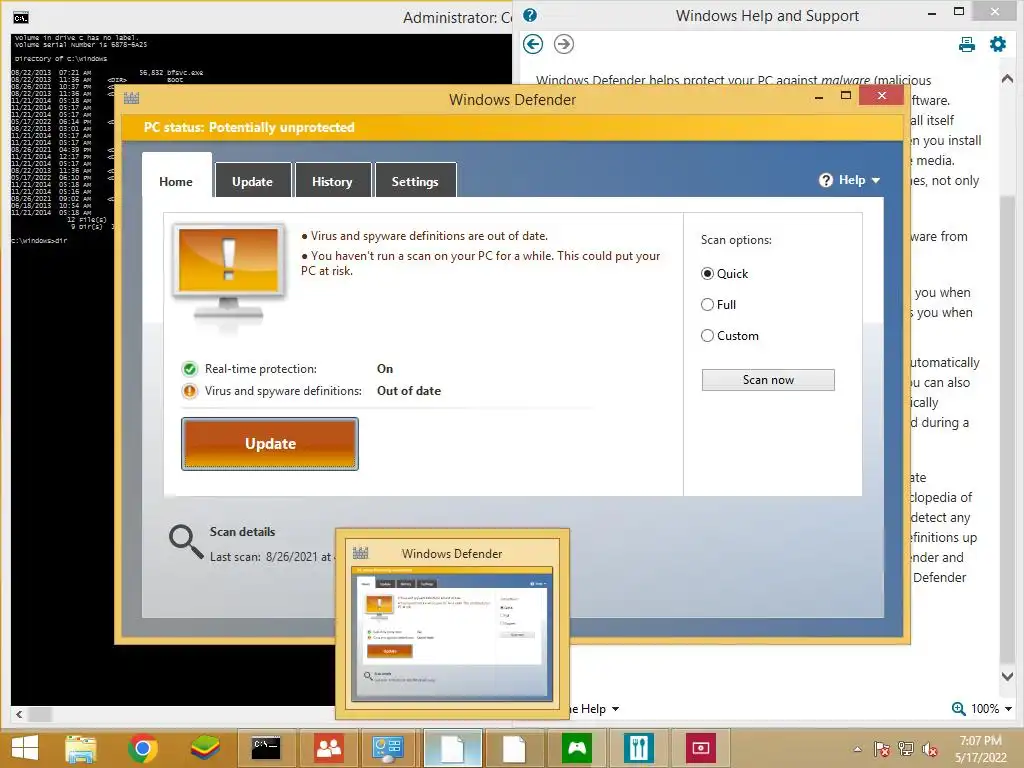Switch to the History tab
Viewport: 1024px width, 768px height.
tap(332, 182)
